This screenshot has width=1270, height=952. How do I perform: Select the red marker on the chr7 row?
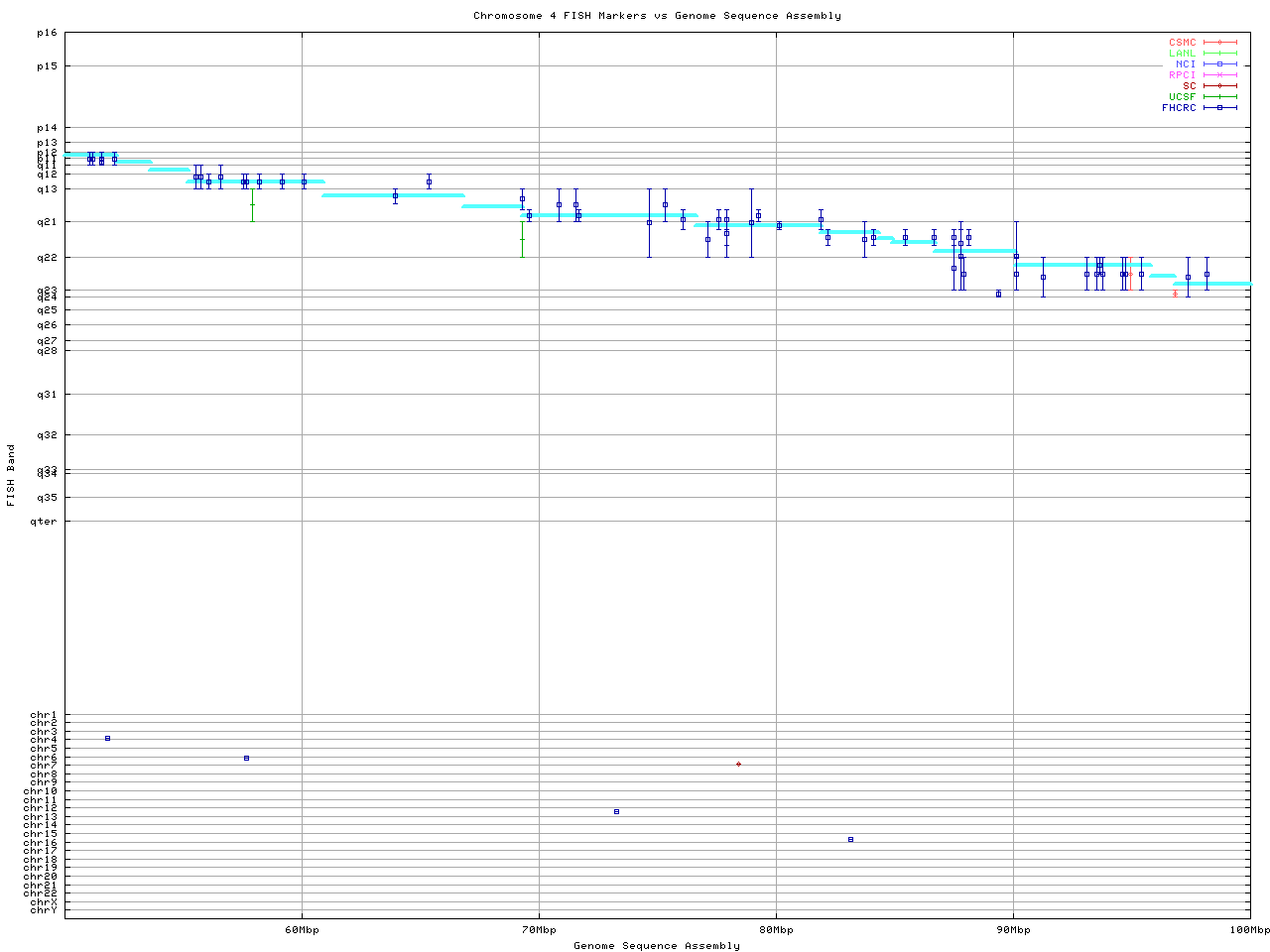pyautogui.click(x=738, y=765)
